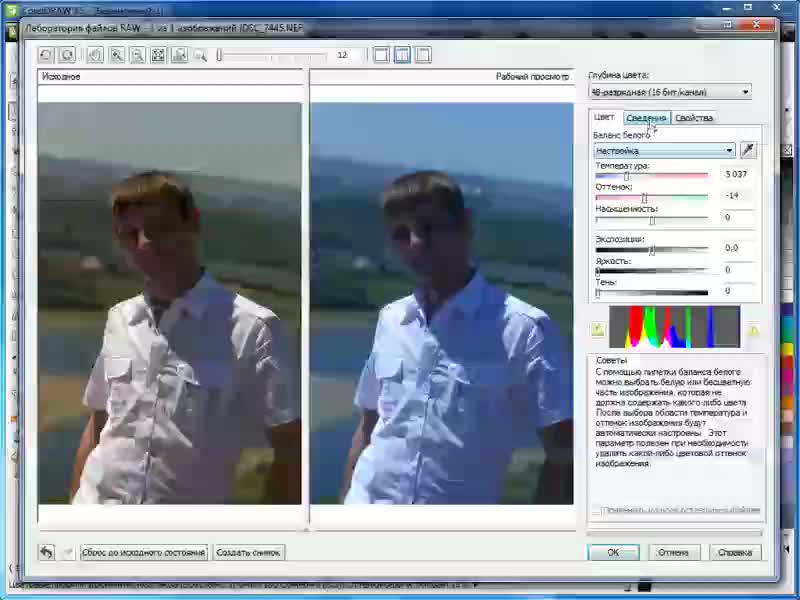Click the undo arrow icon
Image resolution: width=800 pixels, height=600 pixels.
(x=46, y=552)
